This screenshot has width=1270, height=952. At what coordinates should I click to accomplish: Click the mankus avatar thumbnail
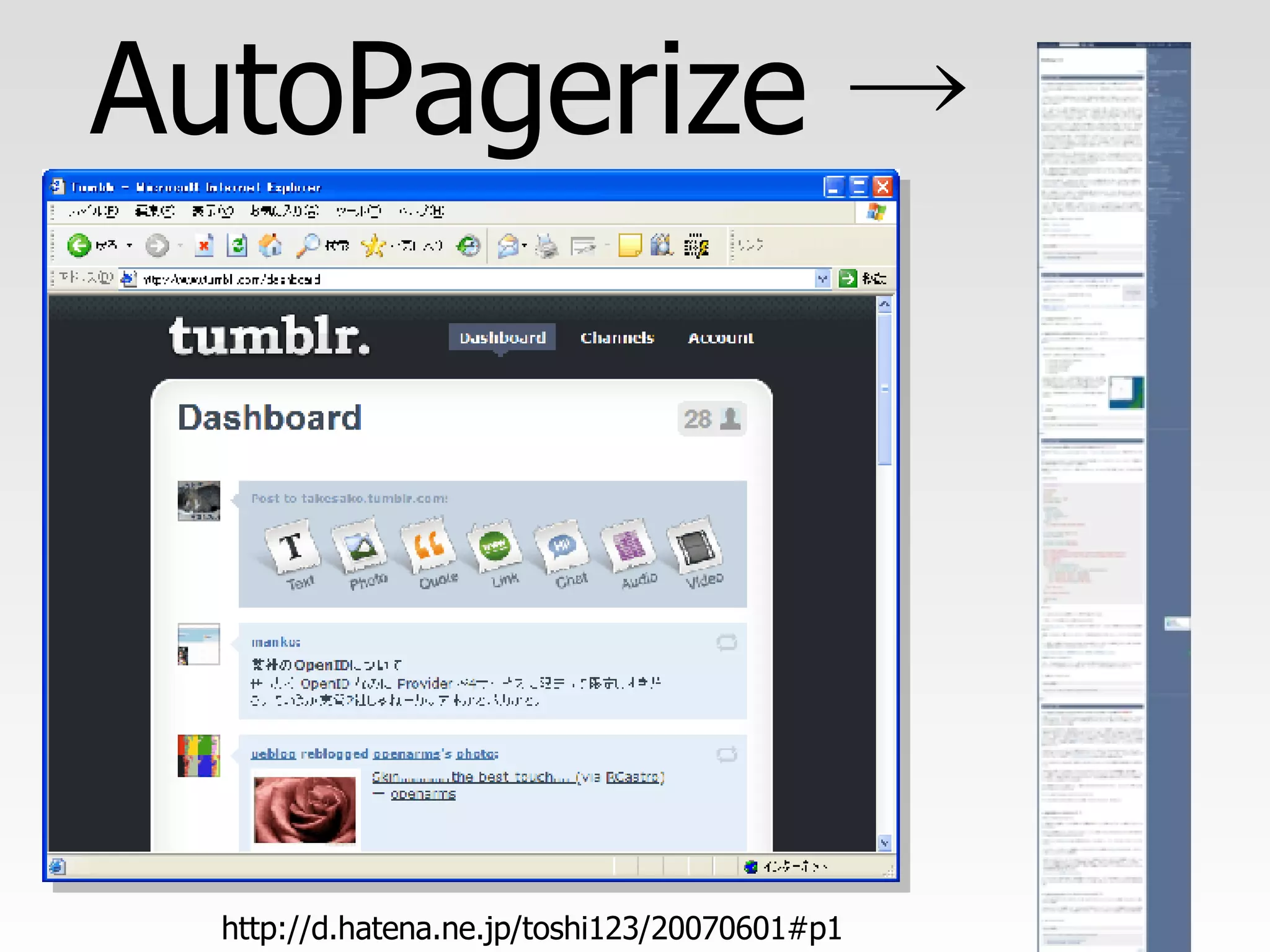tap(198, 645)
